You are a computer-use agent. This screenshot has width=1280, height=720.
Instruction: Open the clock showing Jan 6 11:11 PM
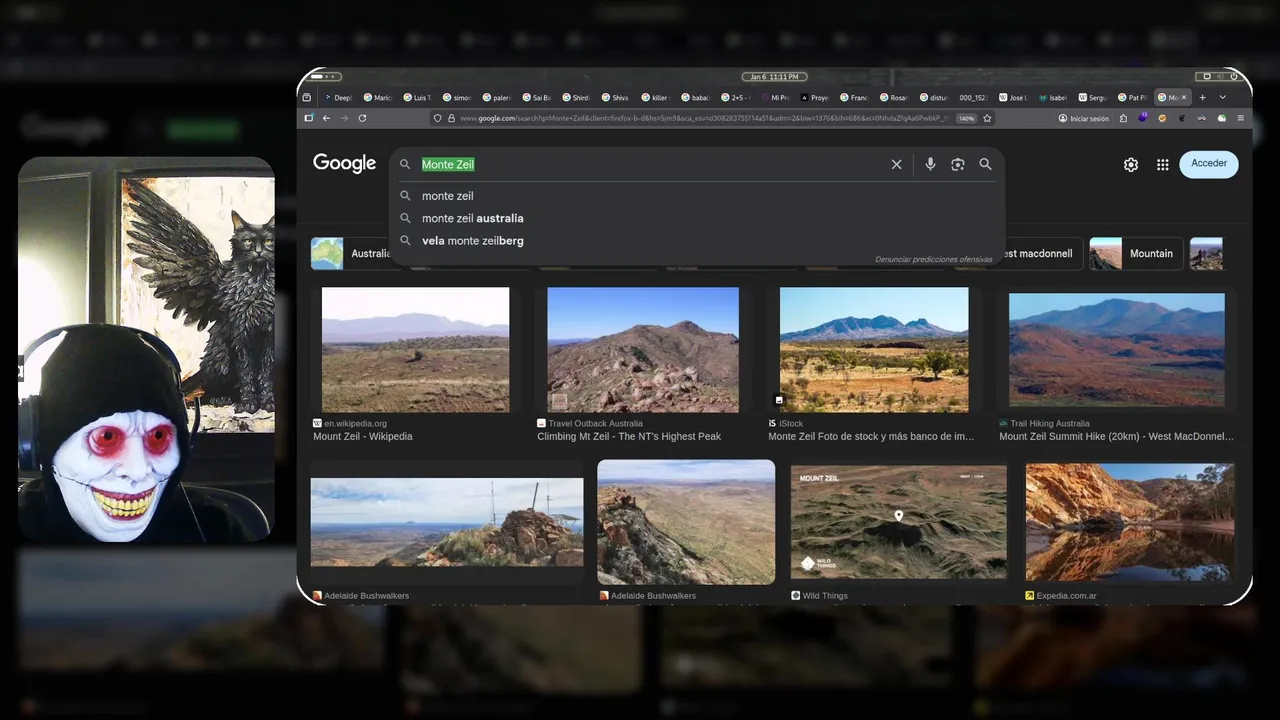774,77
